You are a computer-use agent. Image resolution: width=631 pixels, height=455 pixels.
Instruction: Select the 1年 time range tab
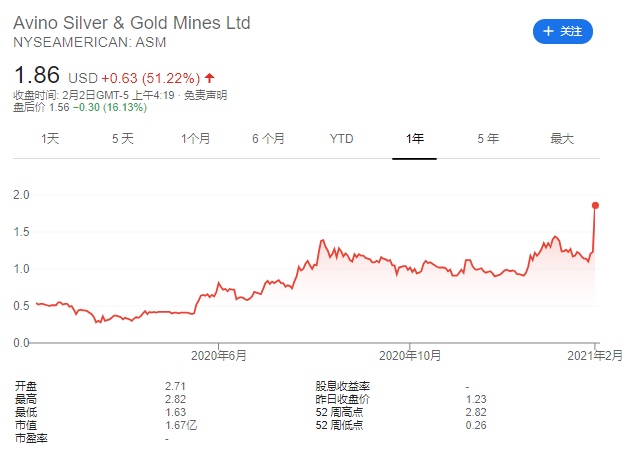pos(414,139)
